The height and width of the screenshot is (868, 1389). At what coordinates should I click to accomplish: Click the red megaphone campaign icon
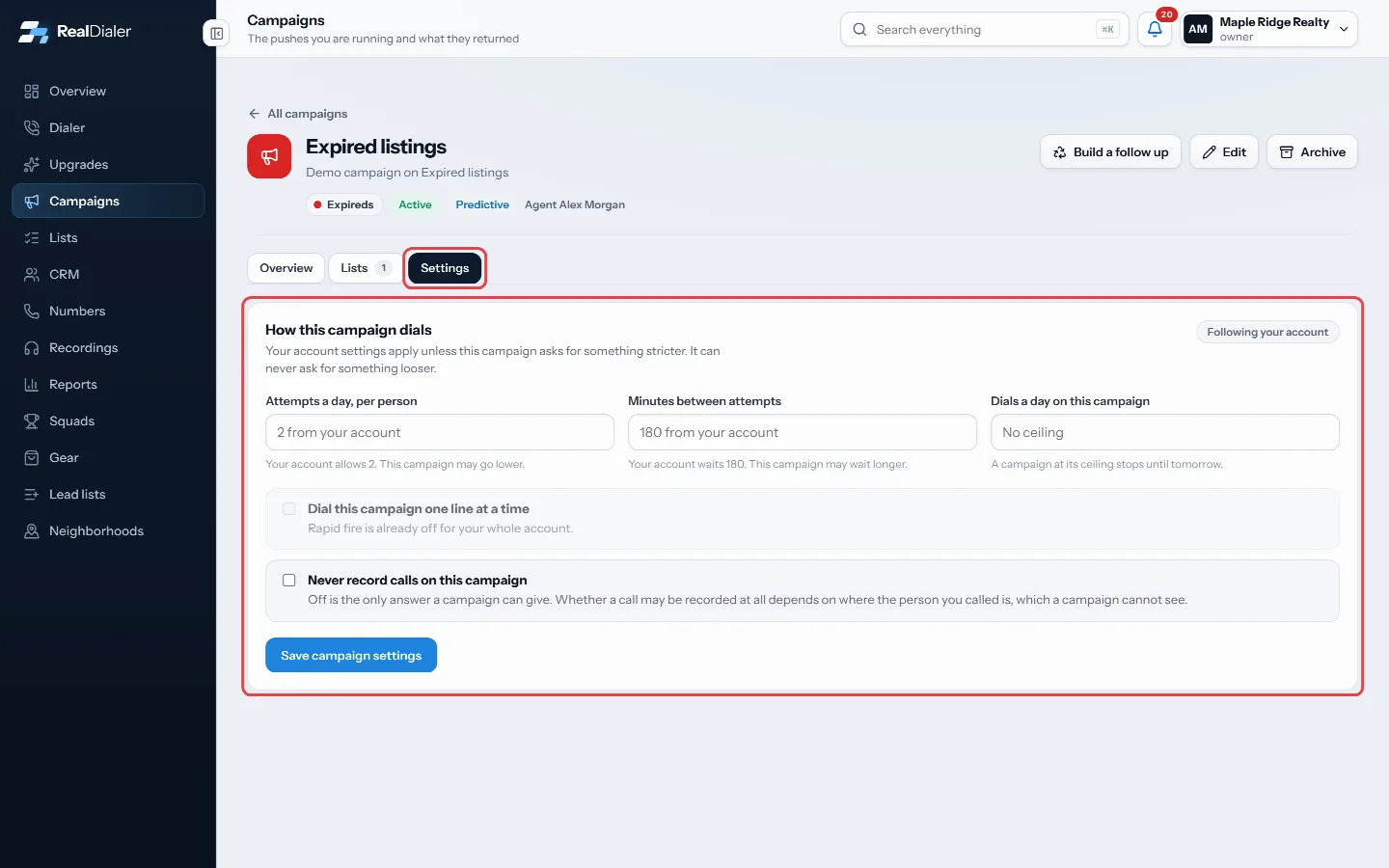point(269,156)
